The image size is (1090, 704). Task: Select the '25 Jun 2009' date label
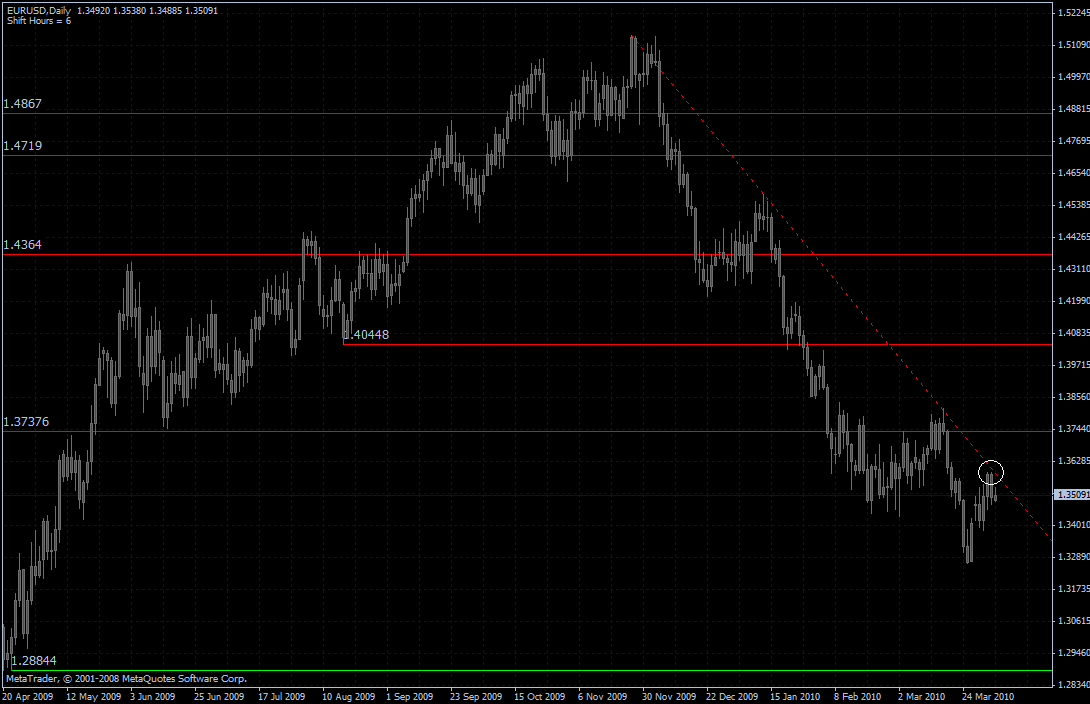(219, 696)
